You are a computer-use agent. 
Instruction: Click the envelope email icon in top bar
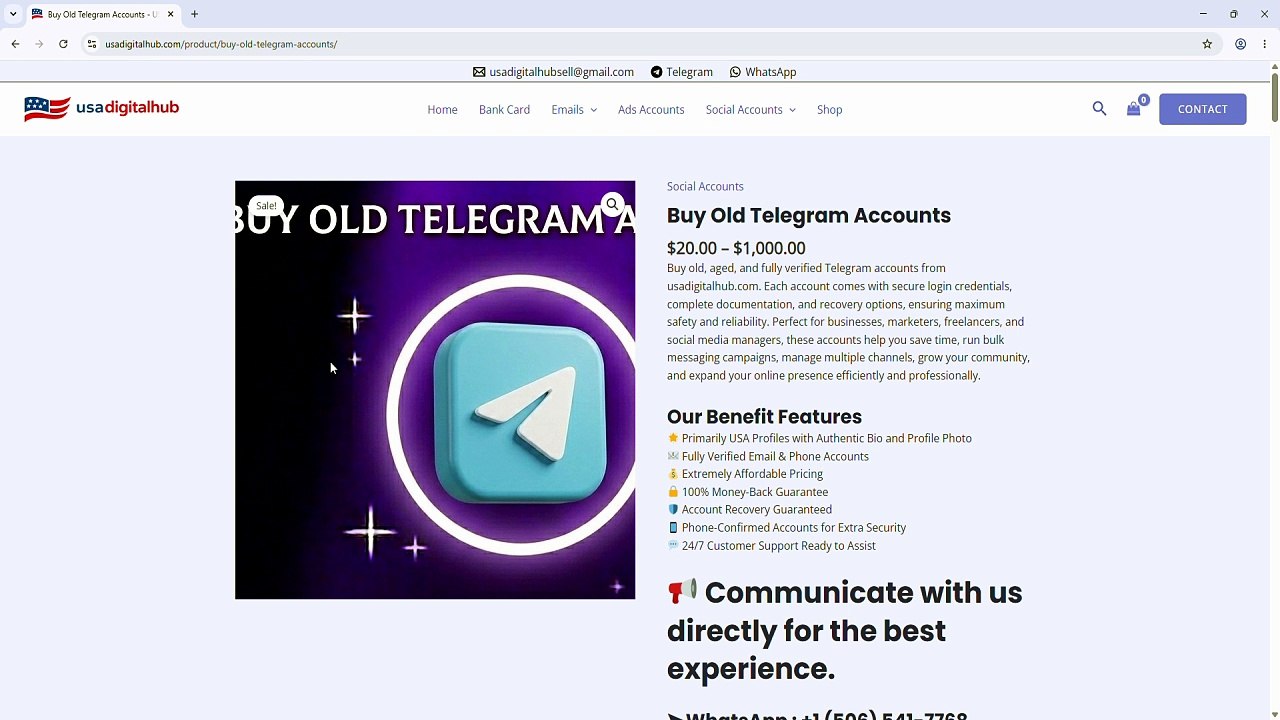[479, 72]
